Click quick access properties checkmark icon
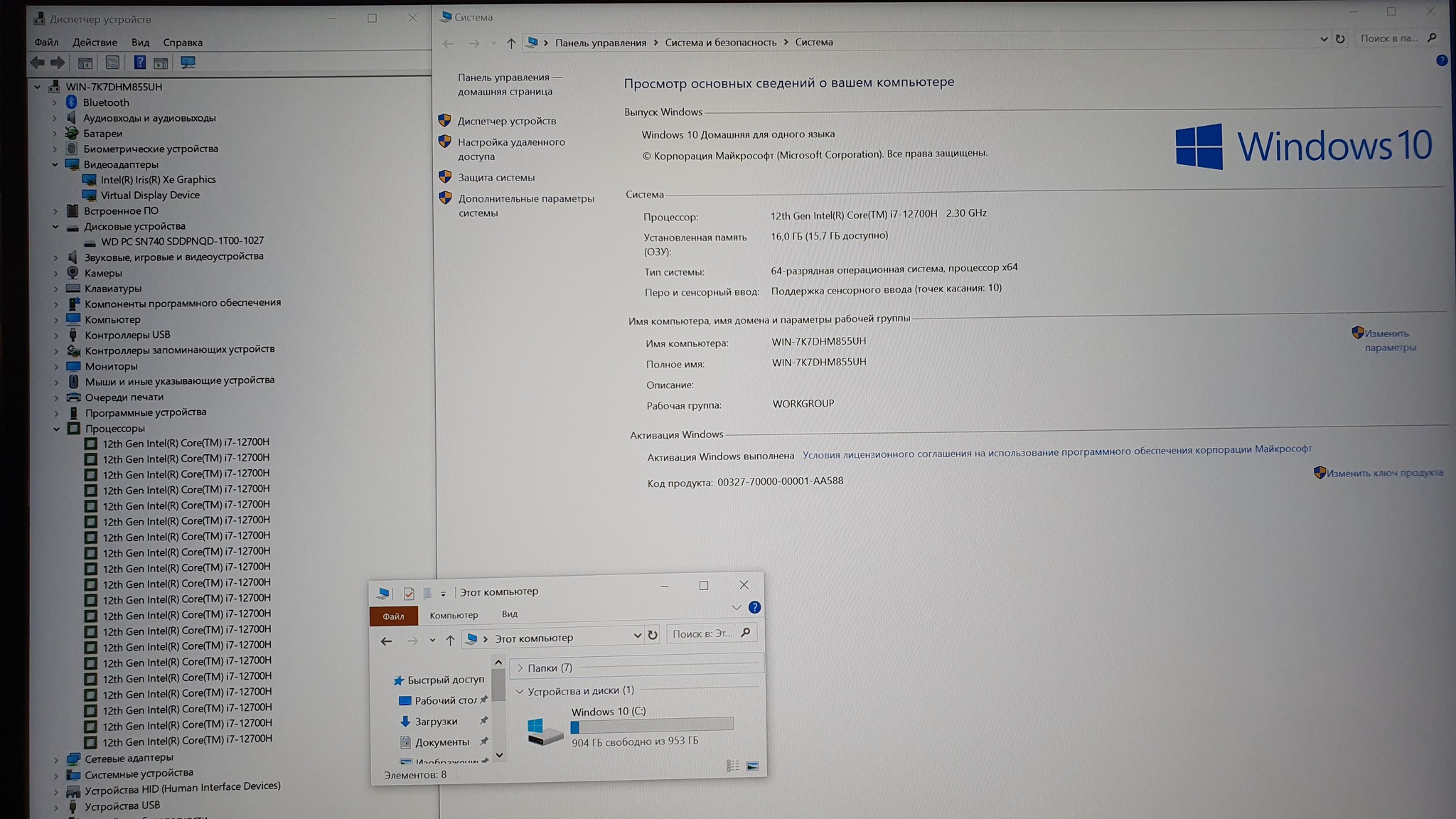 tap(409, 593)
